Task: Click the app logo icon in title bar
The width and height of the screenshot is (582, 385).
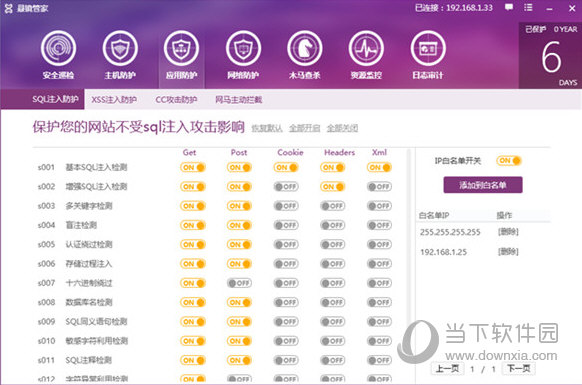Action: 8,8
